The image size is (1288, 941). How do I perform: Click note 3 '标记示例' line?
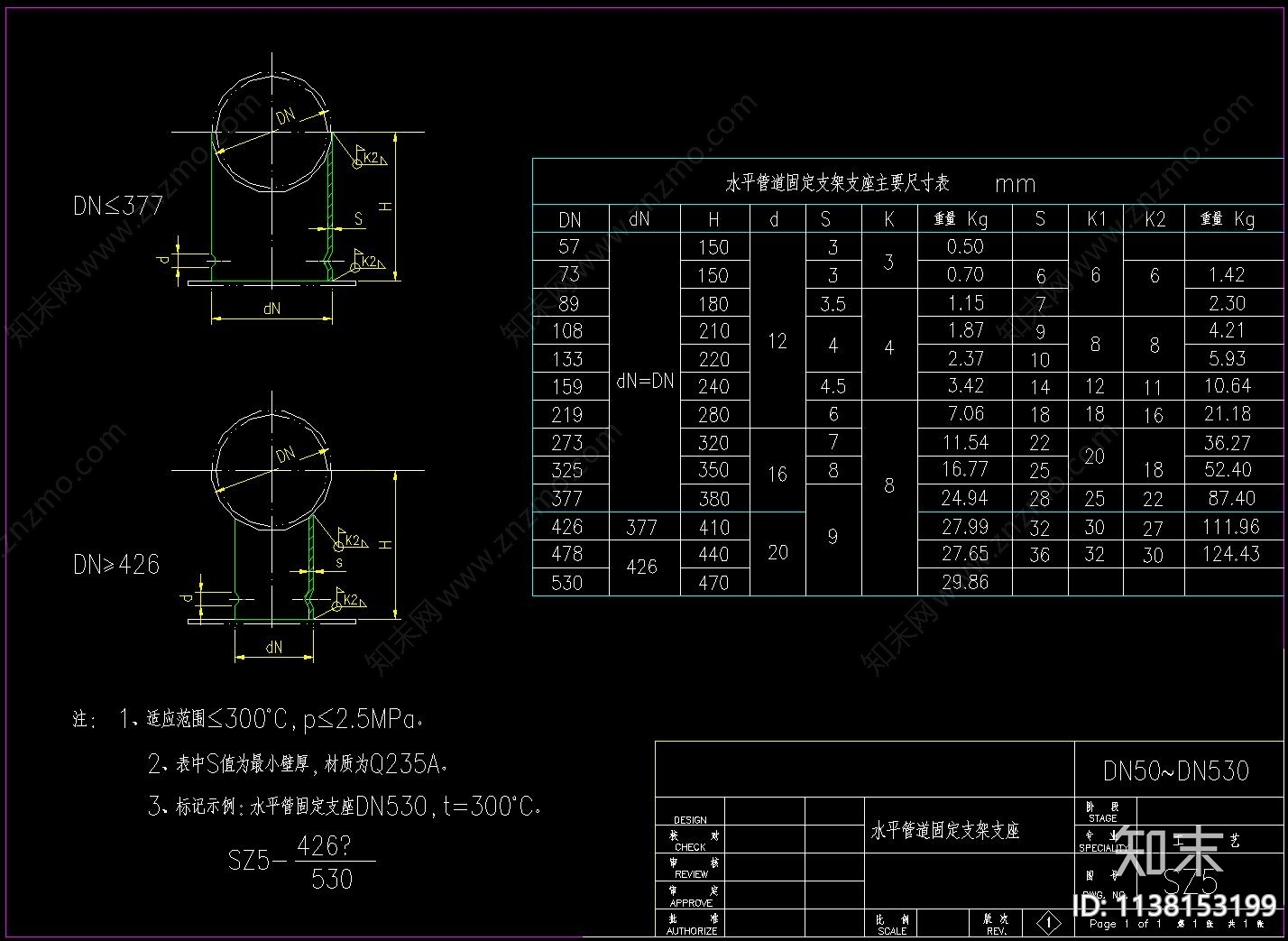[345, 806]
